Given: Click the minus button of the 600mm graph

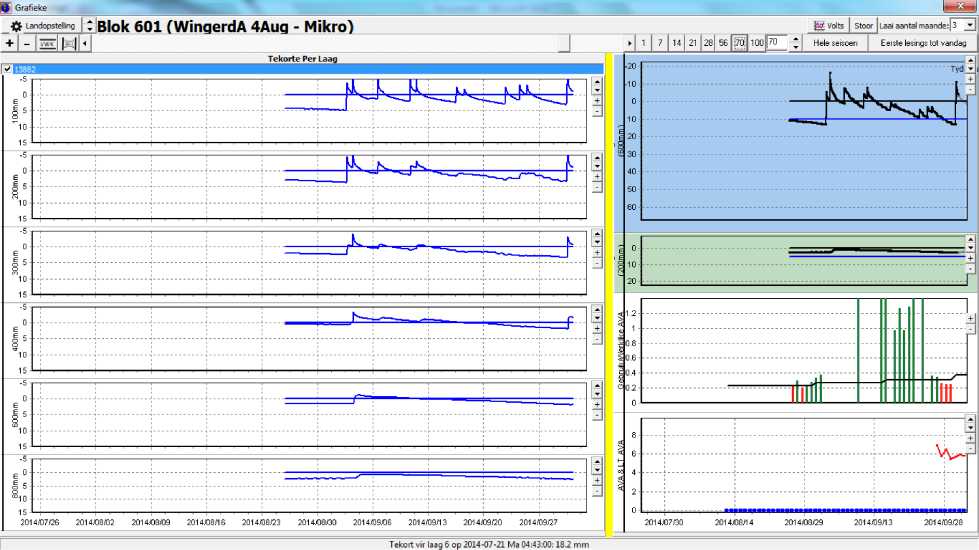Looking at the screenshot, I should [x=597, y=415].
